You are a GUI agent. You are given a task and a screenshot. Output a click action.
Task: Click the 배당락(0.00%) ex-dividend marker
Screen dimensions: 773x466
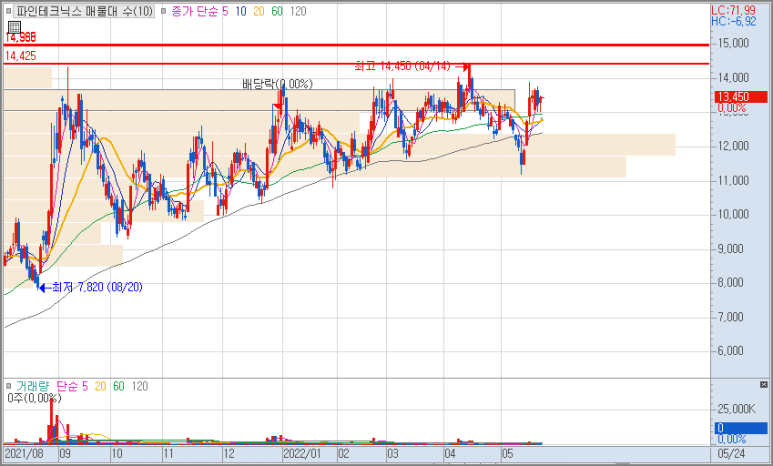pos(277,84)
